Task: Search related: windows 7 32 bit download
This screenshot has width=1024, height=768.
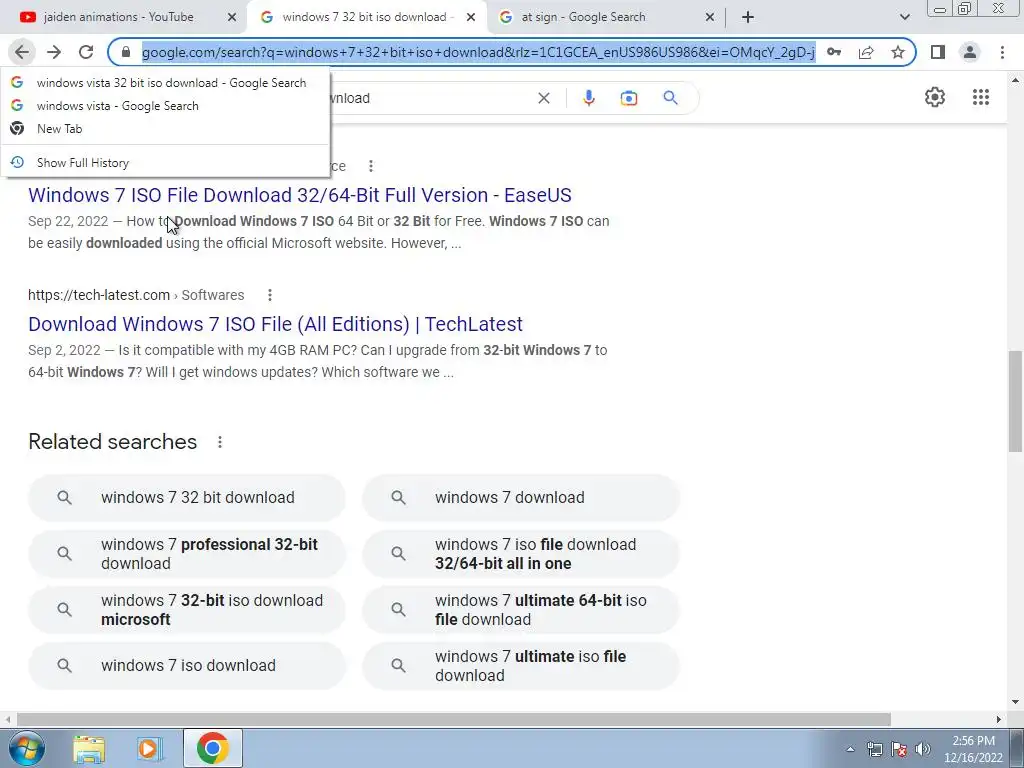Action: click(186, 498)
